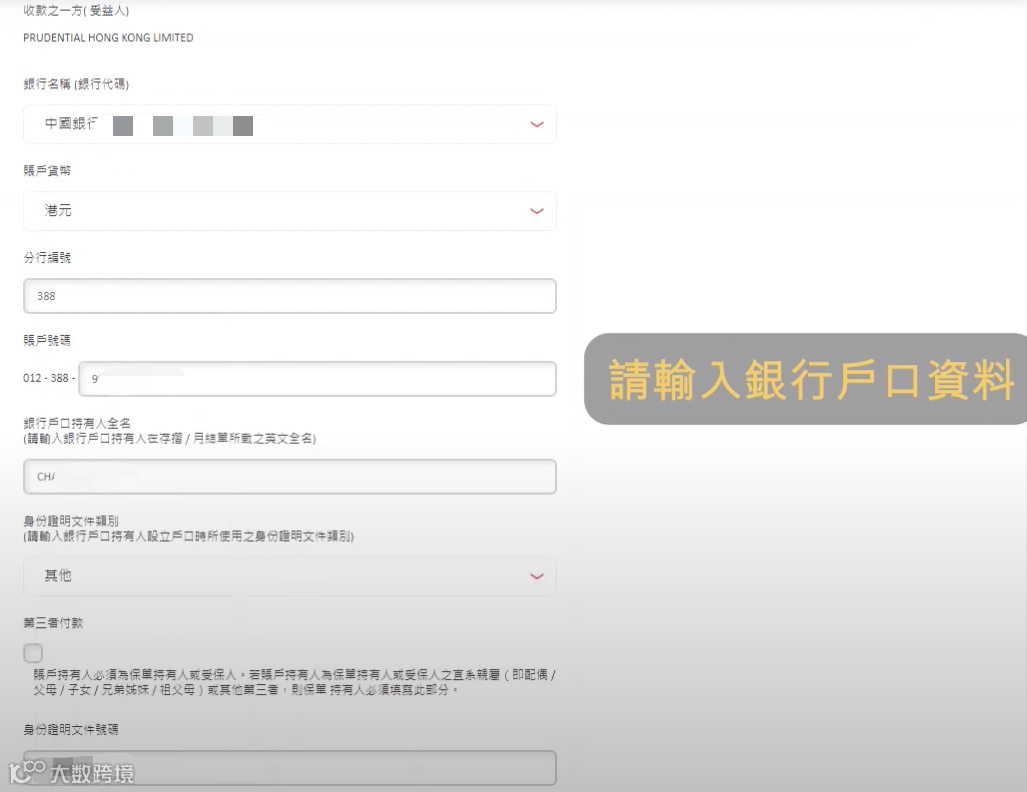Click the 身份證明文件號碼 label

[x=71, y=729]
